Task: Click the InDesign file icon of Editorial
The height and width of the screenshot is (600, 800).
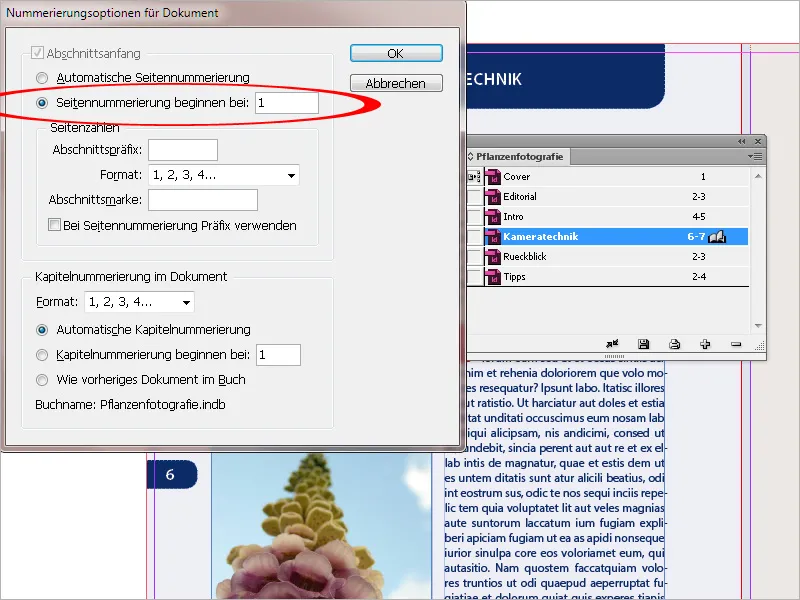Action: 493,197
